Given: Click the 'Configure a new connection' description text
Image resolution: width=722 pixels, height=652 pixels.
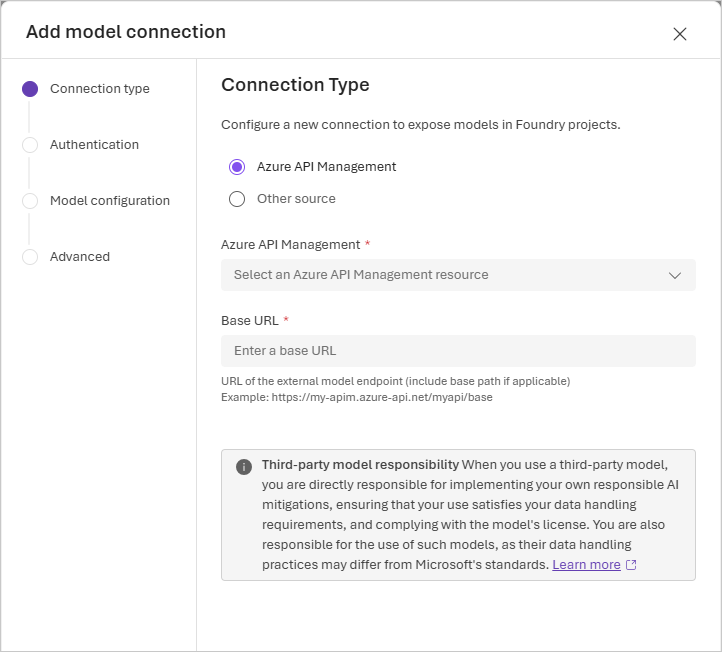Looking at the screenshot, I should 420,125.
